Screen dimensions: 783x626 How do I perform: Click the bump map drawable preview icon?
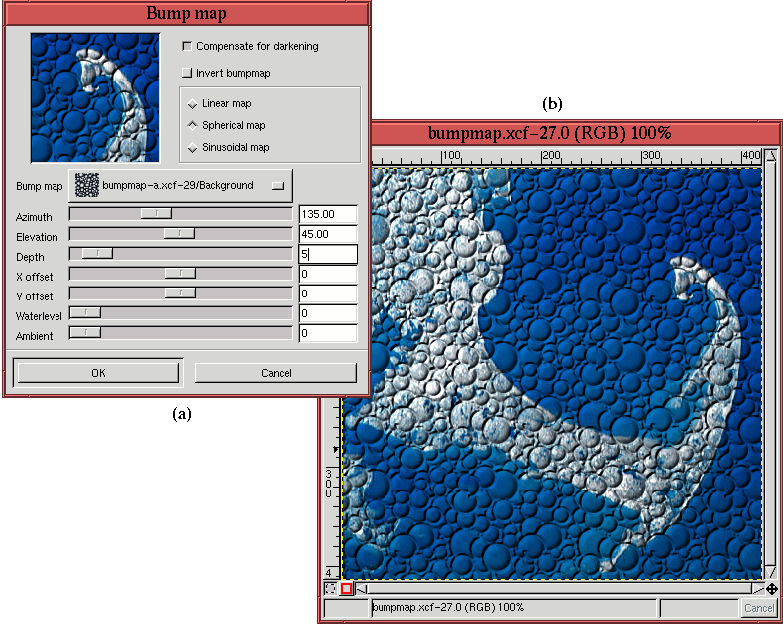[88, 185]
